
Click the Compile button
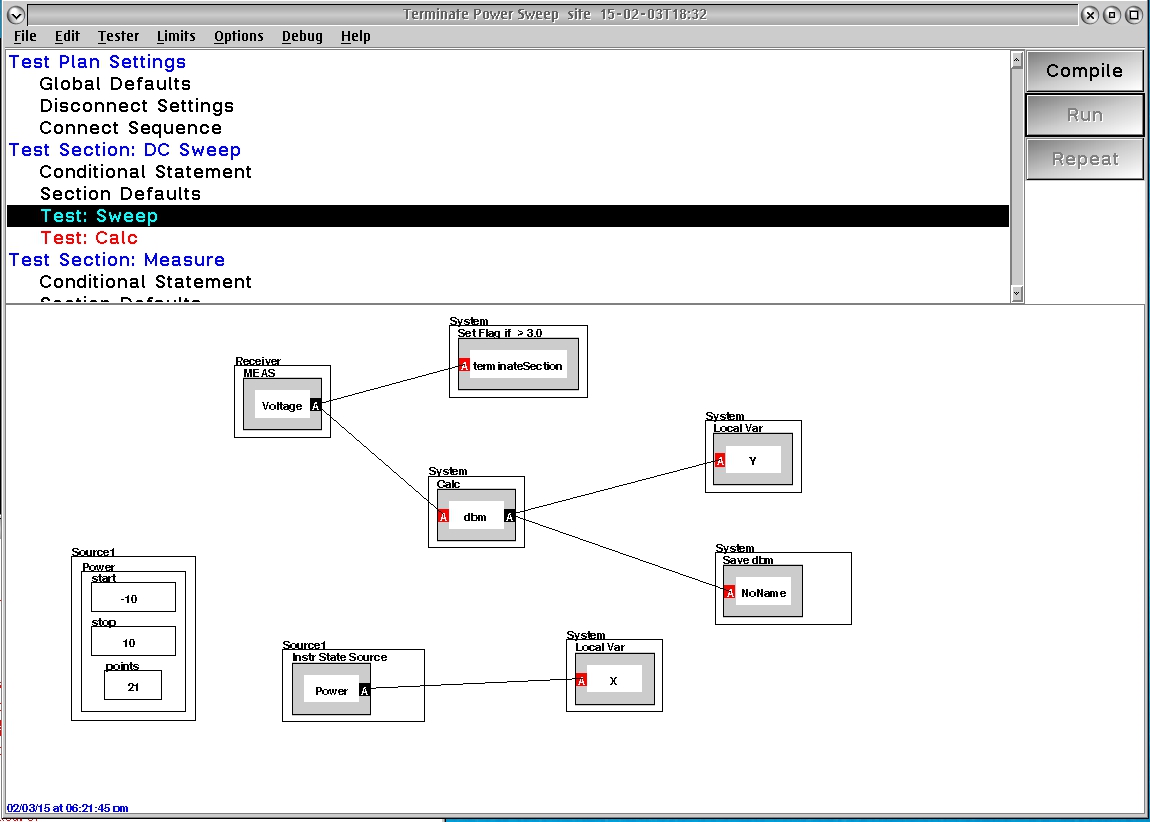tap(1084, 70)
